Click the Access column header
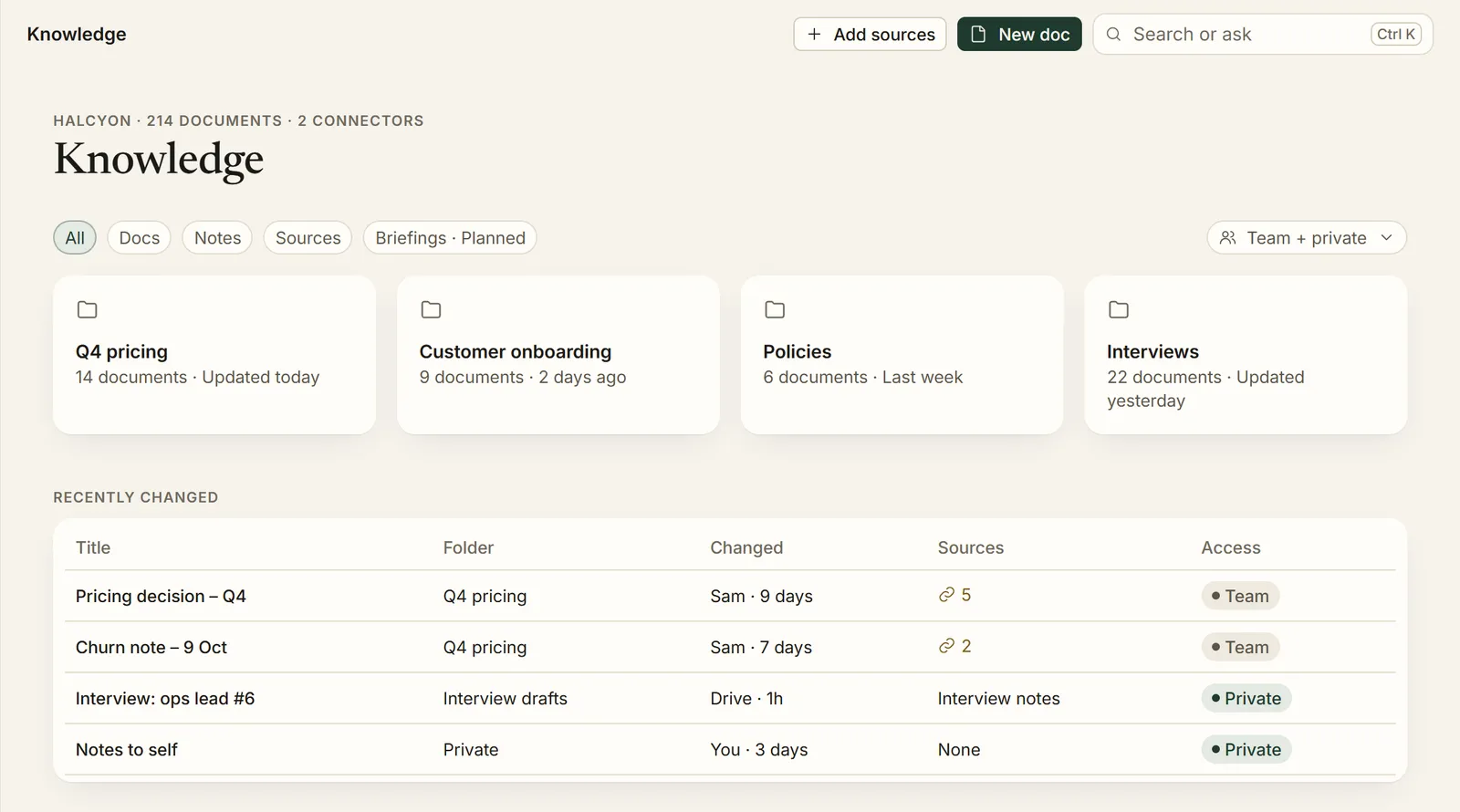This screenshot has width=1460, height=812. click(x=1231, y=548)
